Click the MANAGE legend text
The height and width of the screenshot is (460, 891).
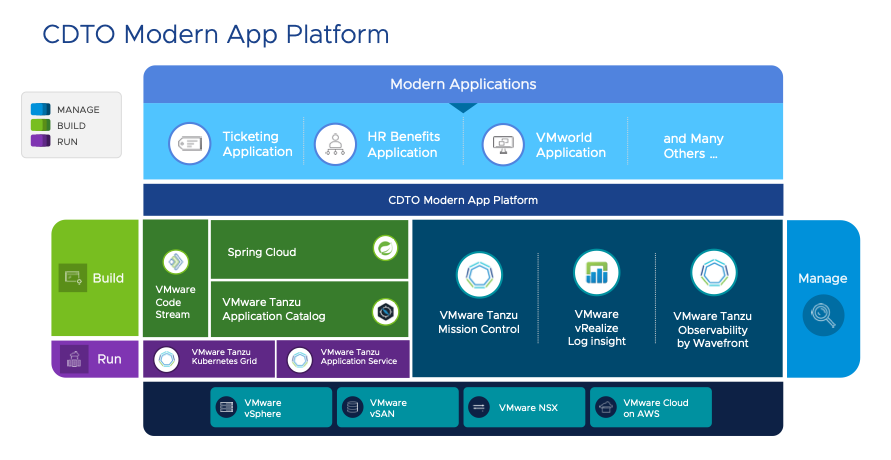pos(78,110)
